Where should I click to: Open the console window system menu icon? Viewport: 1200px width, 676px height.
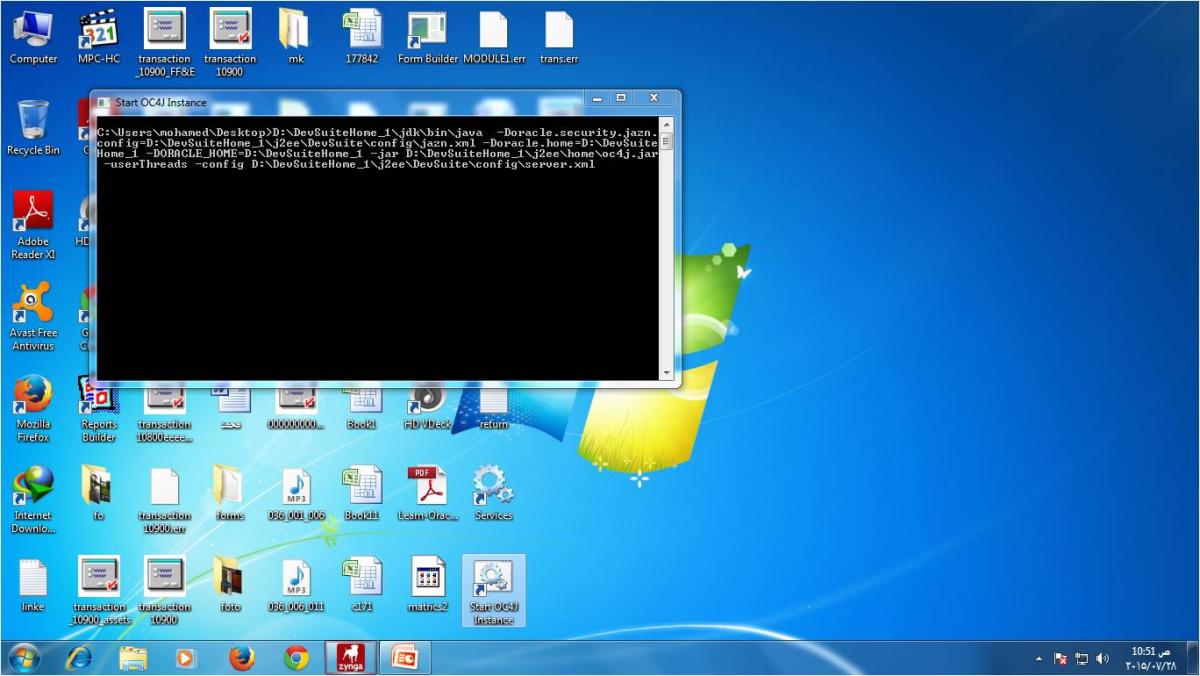pos(103,102)
